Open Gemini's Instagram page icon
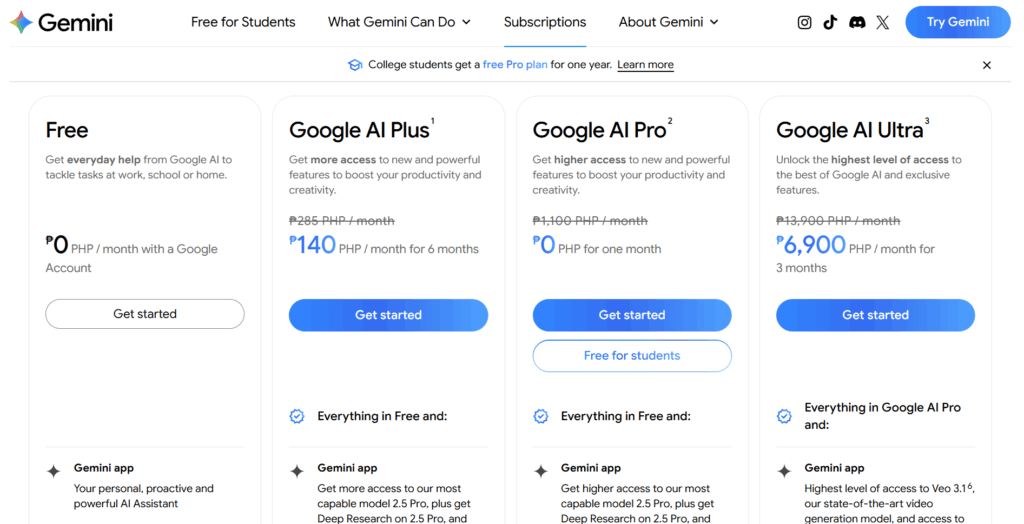Image resolution: width=1024 pixels, height=524 pixels. click(804, 22)
